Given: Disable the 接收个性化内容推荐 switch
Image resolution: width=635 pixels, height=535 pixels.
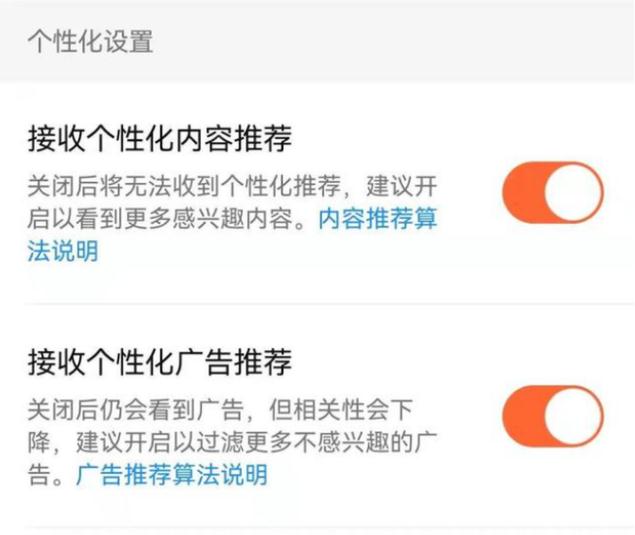Looking at the screenshot, I should point(553,192).
